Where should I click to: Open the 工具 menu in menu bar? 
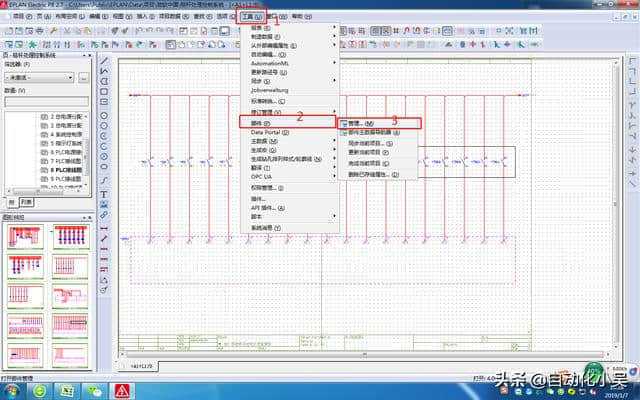(x=252, y=17)
